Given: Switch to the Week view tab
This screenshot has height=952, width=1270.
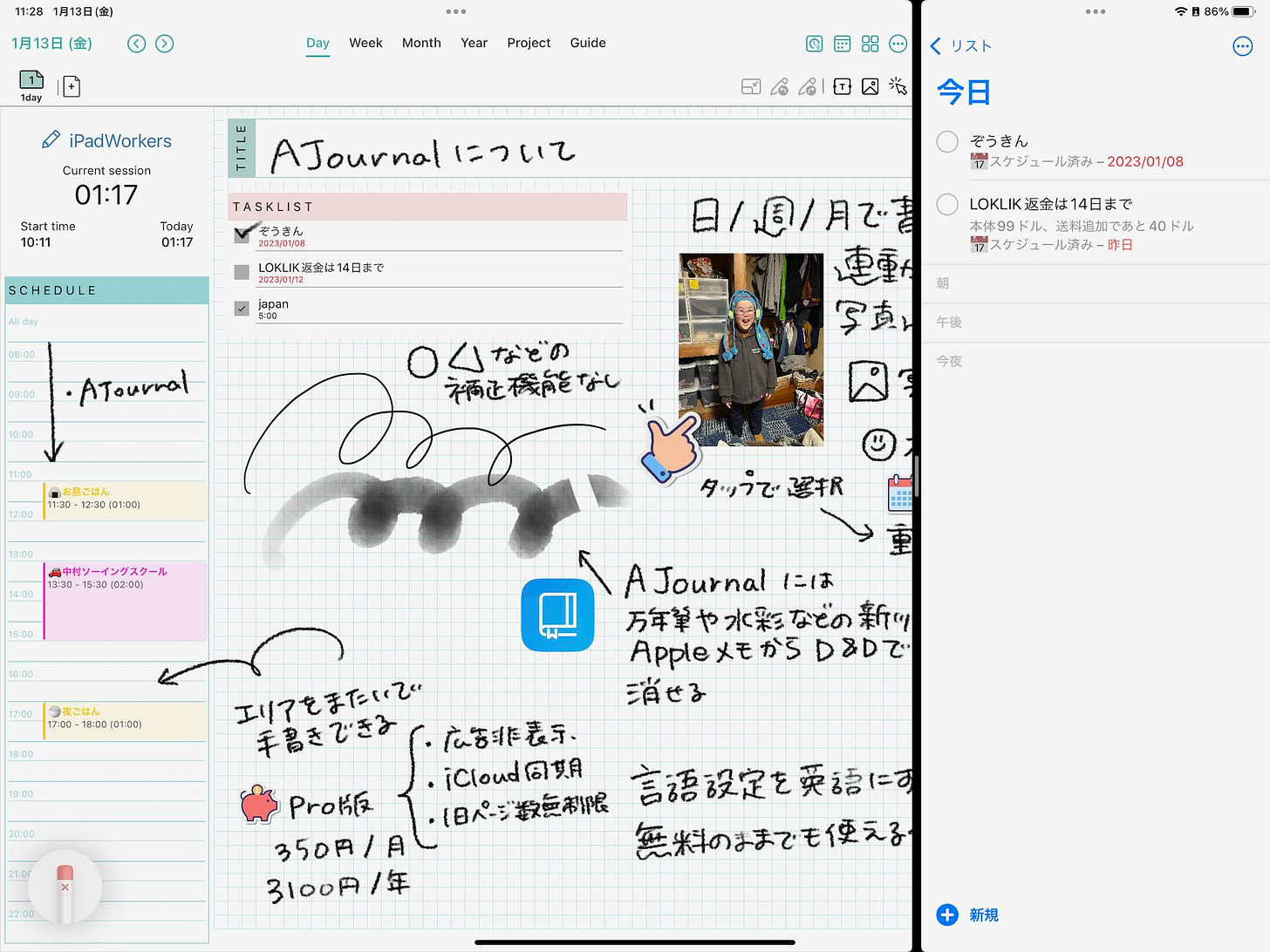Looking at the screenshot, I should (x=365, y=43).
